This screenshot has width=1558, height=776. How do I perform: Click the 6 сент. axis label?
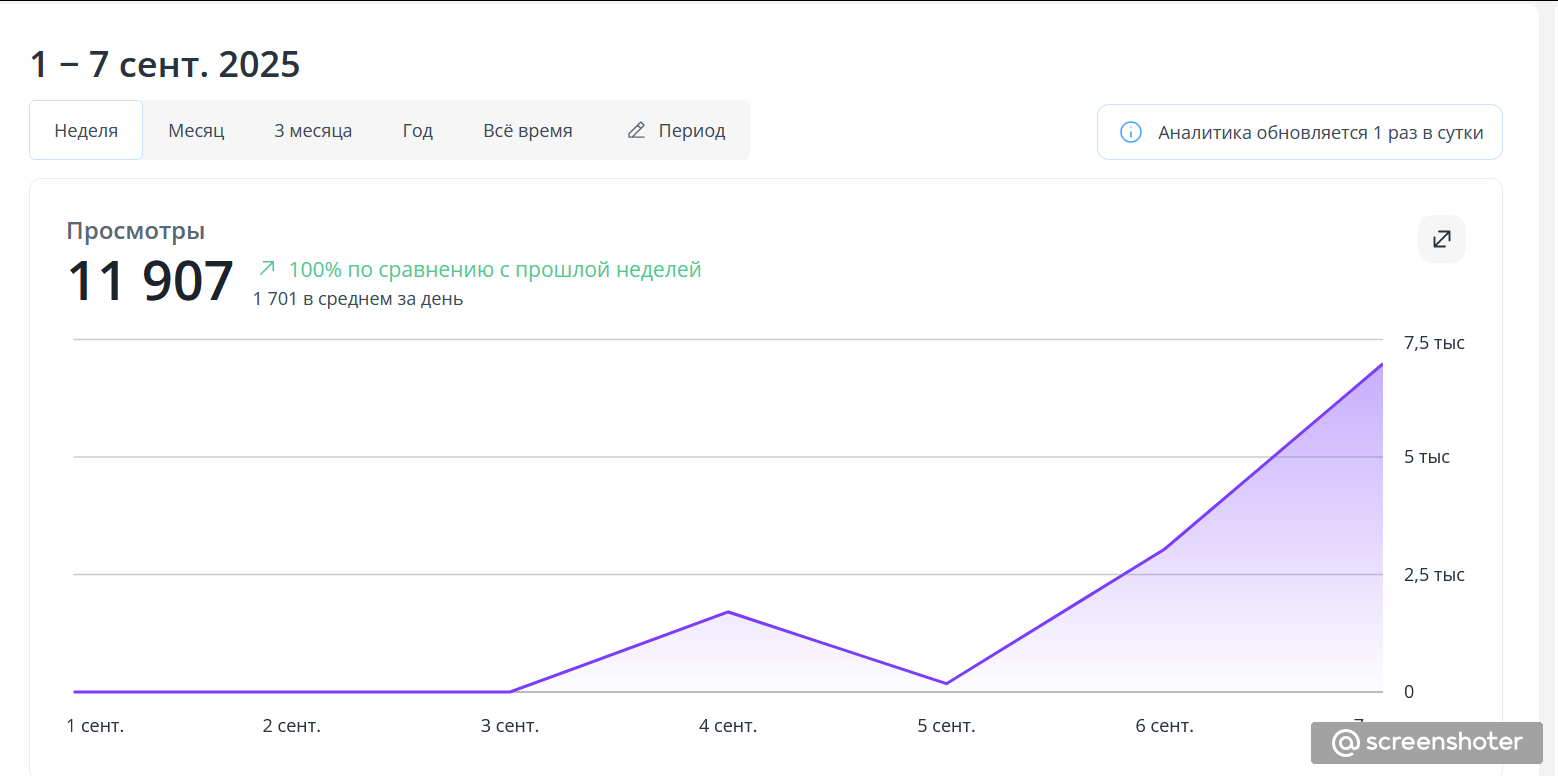(1164, 726)
